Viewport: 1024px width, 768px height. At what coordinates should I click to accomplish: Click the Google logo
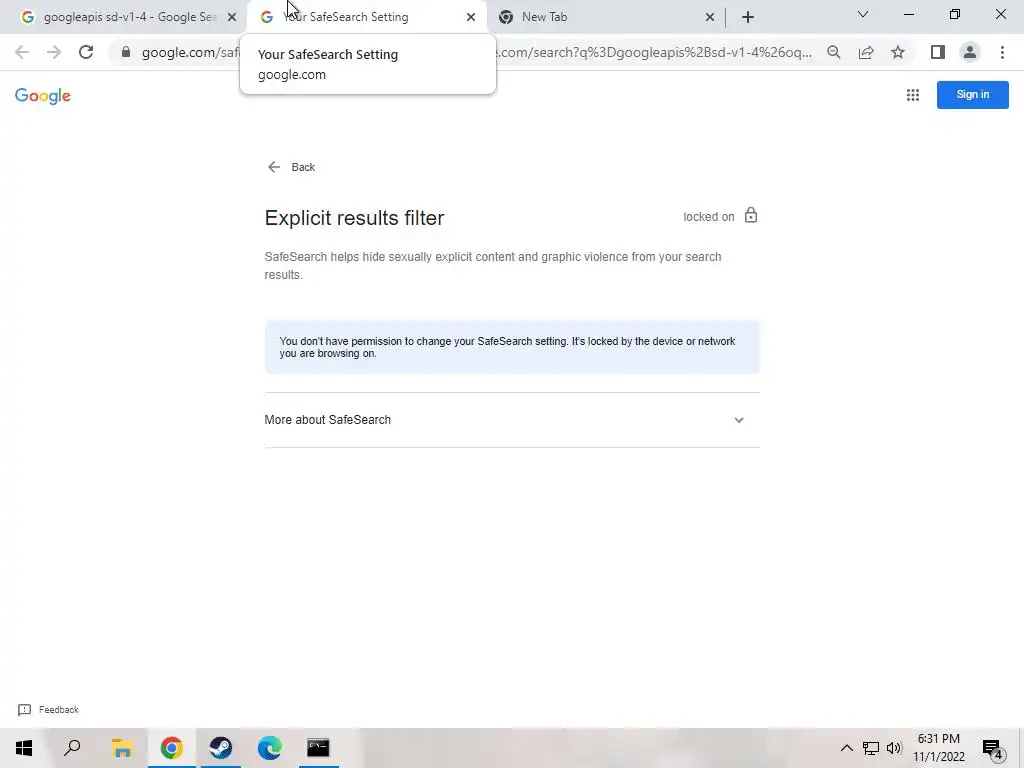[x=42, y=96]
